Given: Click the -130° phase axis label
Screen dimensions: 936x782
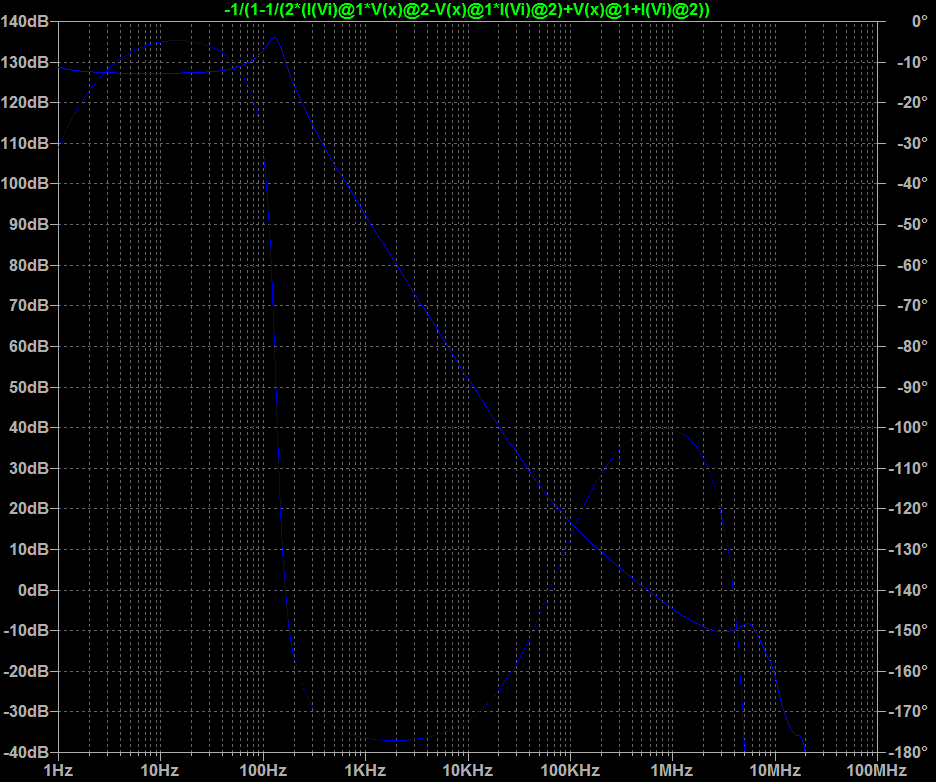Looking at the screenshot, I should [x=908, y=549].
